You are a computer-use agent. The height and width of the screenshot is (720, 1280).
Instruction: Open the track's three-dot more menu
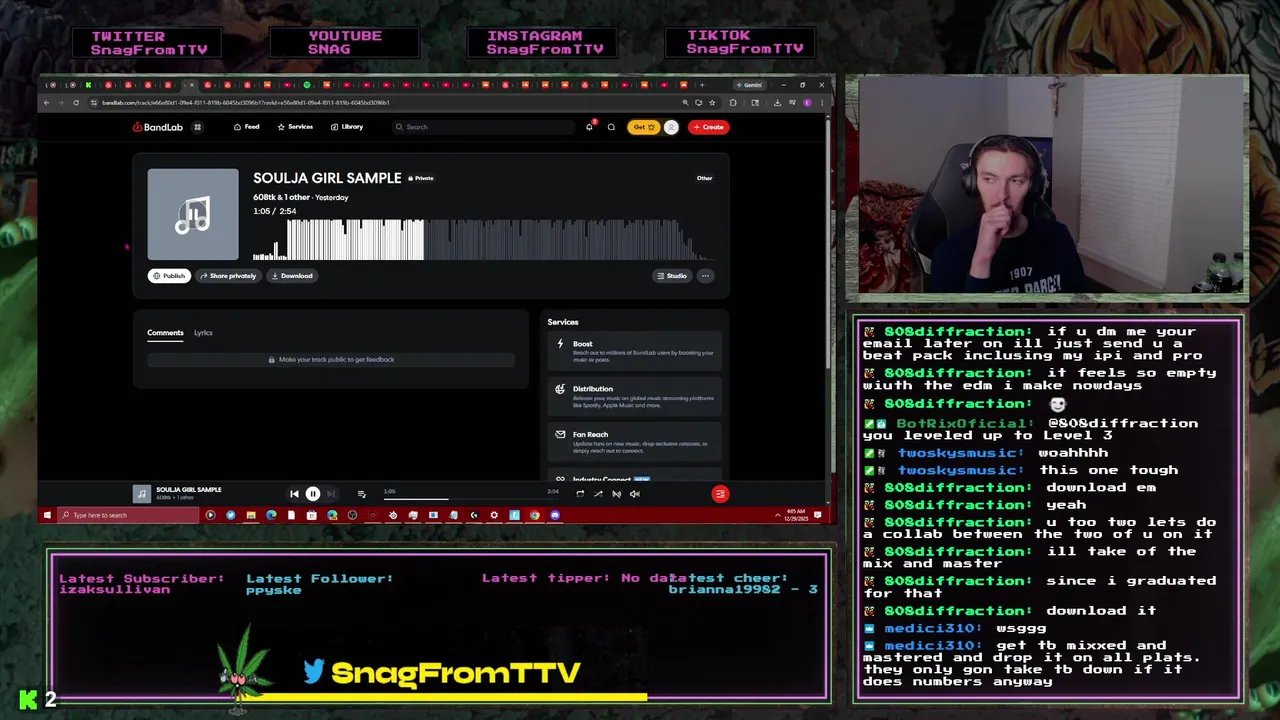point(705,276)
